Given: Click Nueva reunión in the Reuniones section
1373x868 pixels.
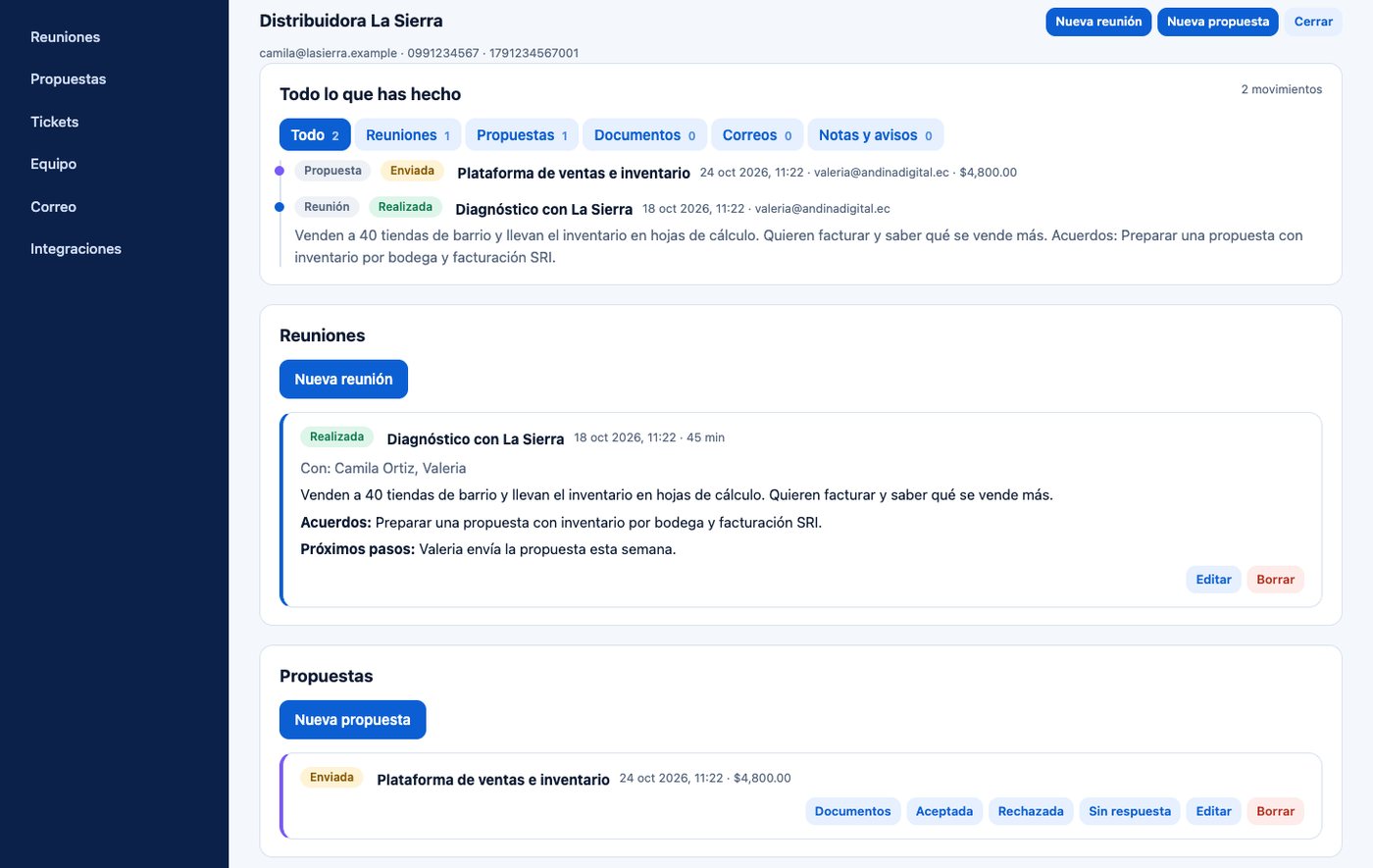Looking at the screenshot, I should click(343, 380).
